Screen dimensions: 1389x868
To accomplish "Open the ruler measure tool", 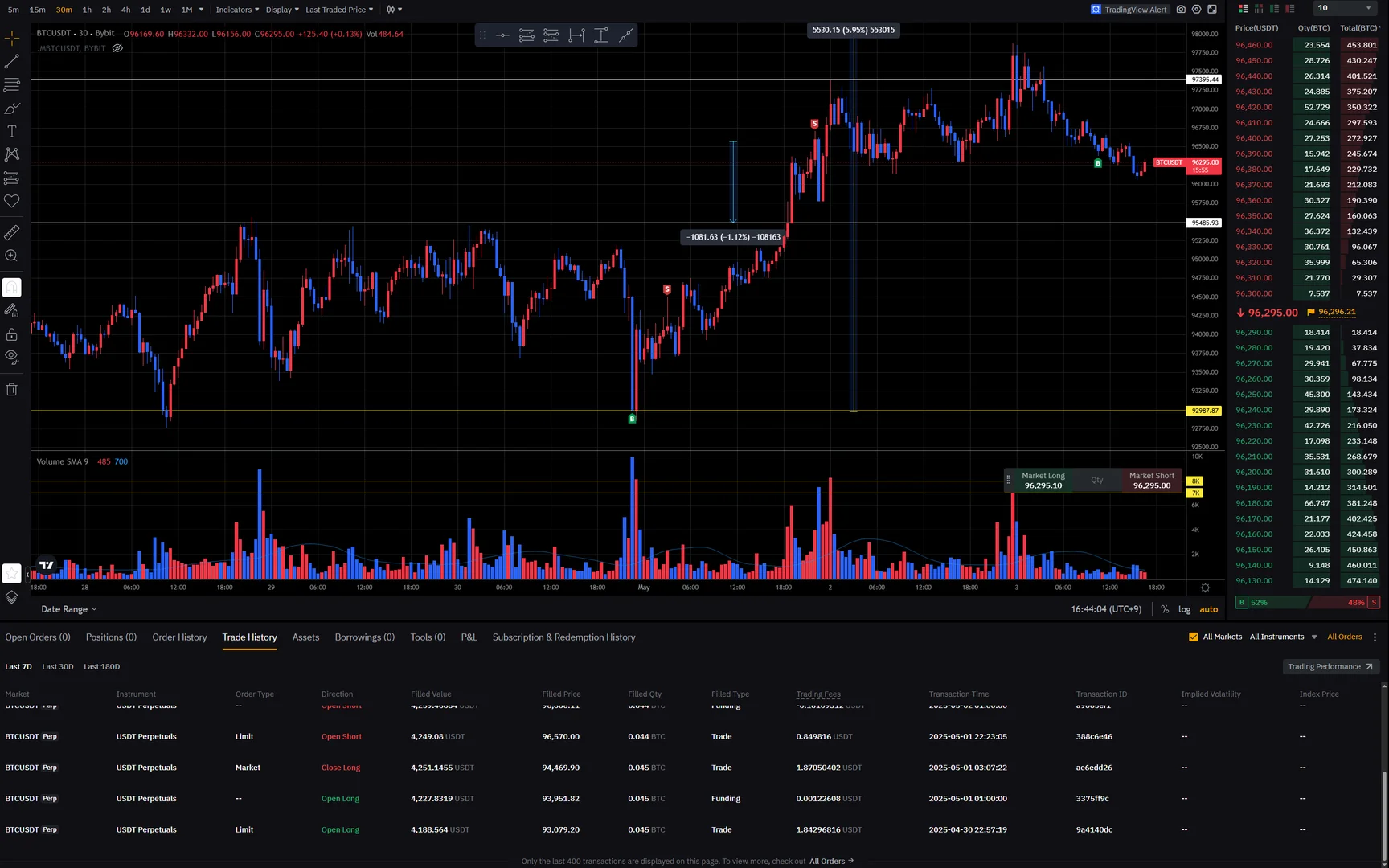I will pyautogui.click(x=12, y=233).
